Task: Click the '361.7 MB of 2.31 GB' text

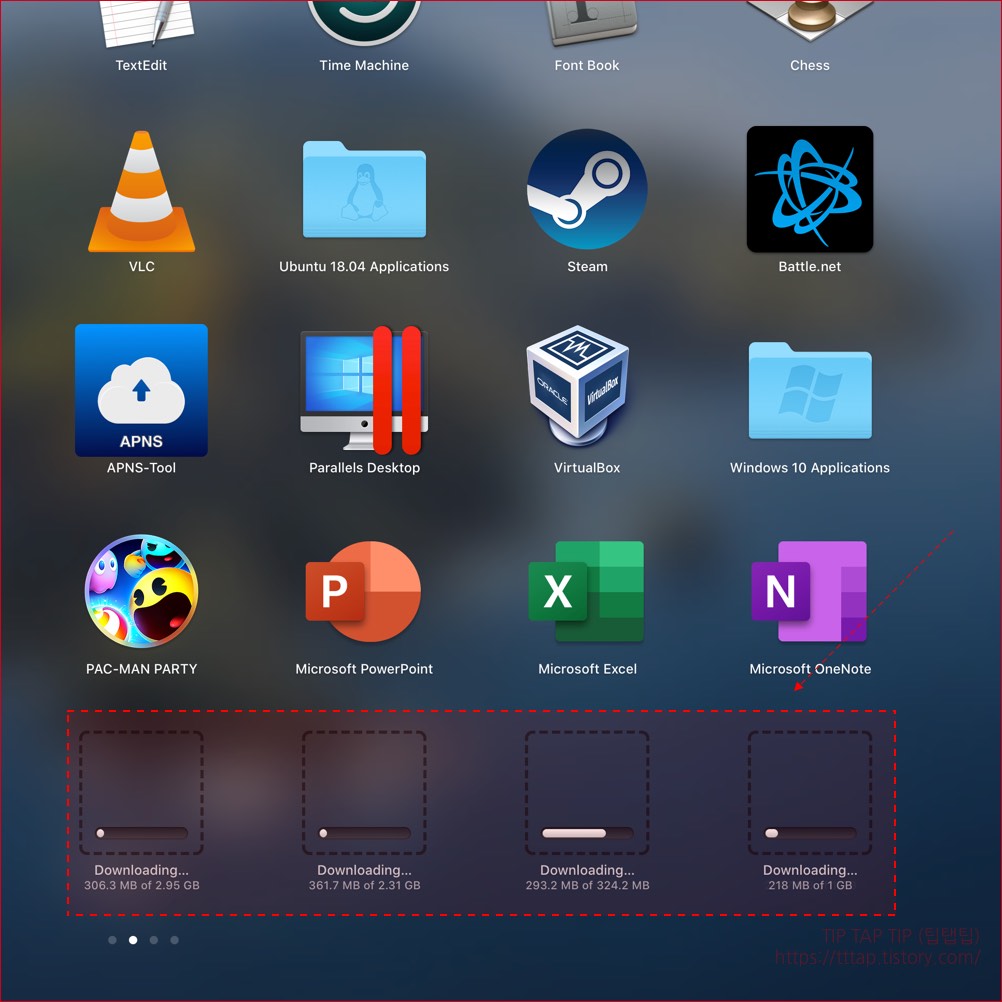Action: click(x=364, y=886)
